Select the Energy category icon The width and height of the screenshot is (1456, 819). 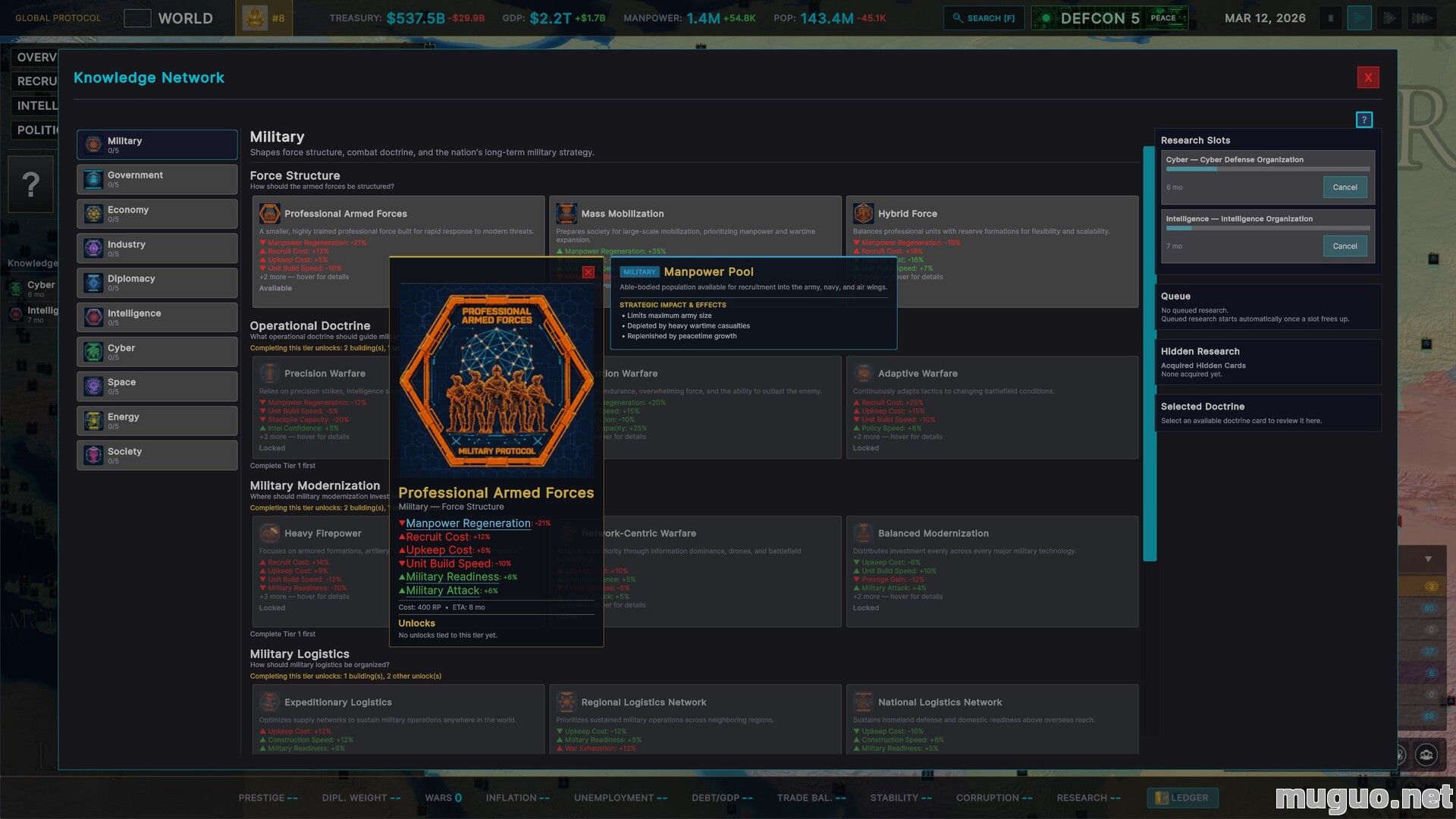click(x=93, y=421)
